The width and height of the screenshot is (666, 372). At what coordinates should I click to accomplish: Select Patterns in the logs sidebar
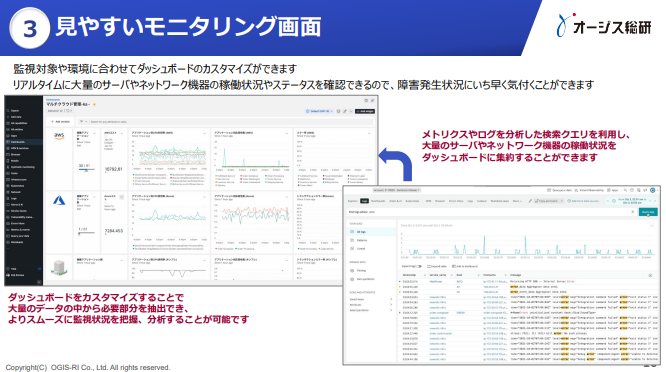coord(361,240)
